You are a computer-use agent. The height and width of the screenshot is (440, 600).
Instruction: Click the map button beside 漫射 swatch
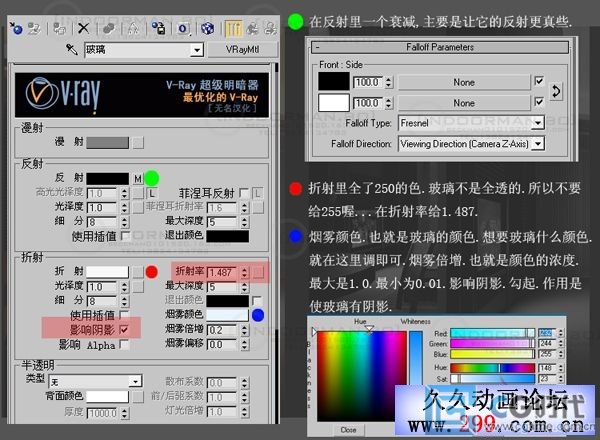(138, 143)
